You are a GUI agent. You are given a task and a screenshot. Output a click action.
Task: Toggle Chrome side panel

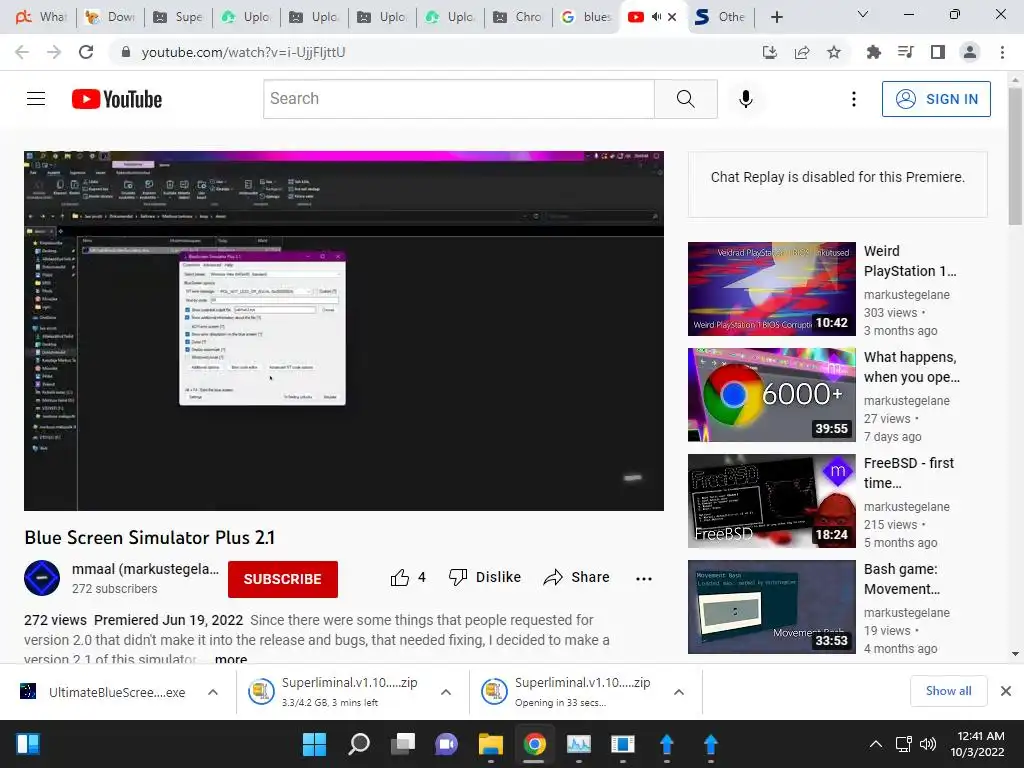pyautogui.click(x=938, y=52)
